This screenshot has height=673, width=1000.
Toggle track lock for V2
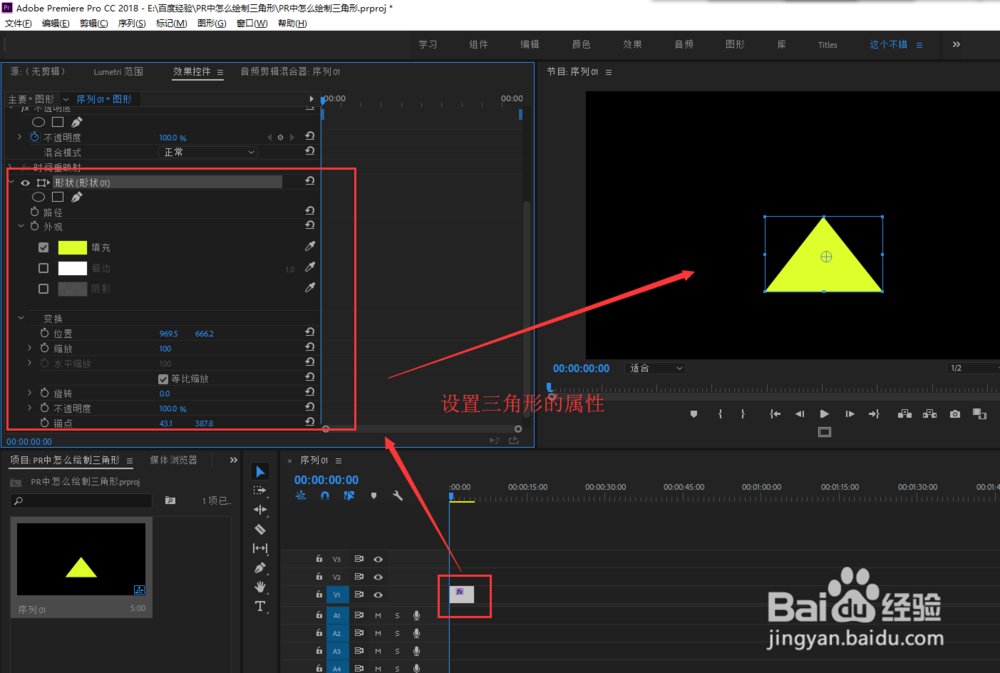point(319,577)
